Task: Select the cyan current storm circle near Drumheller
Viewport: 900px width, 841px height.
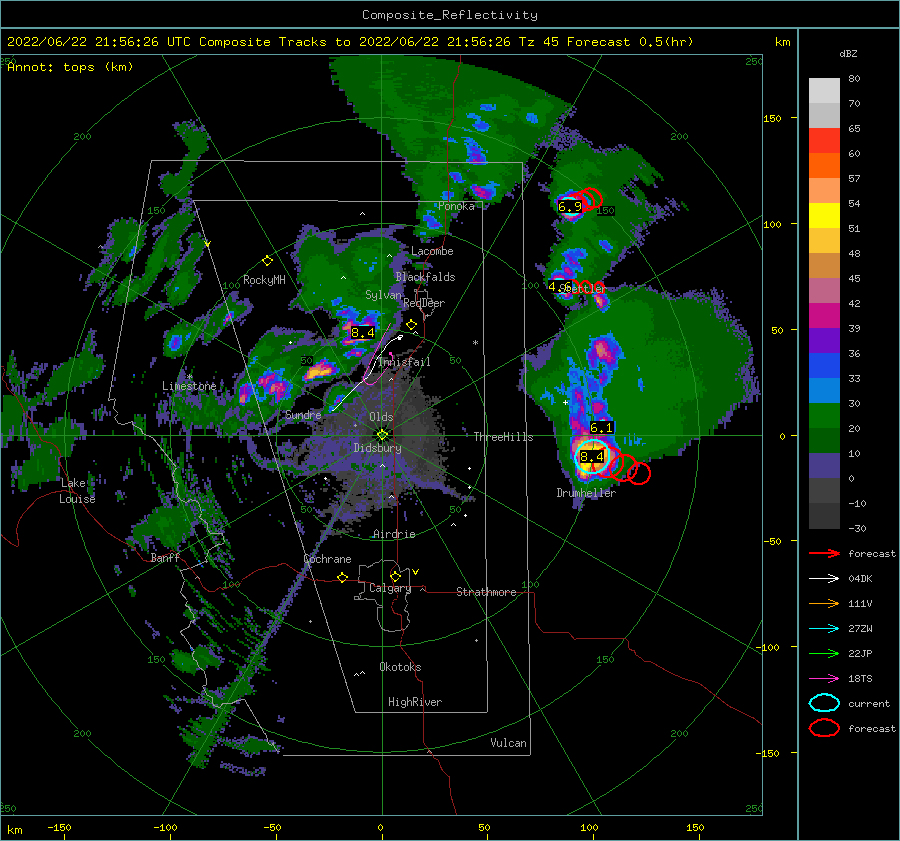Action: pos(592,456)
